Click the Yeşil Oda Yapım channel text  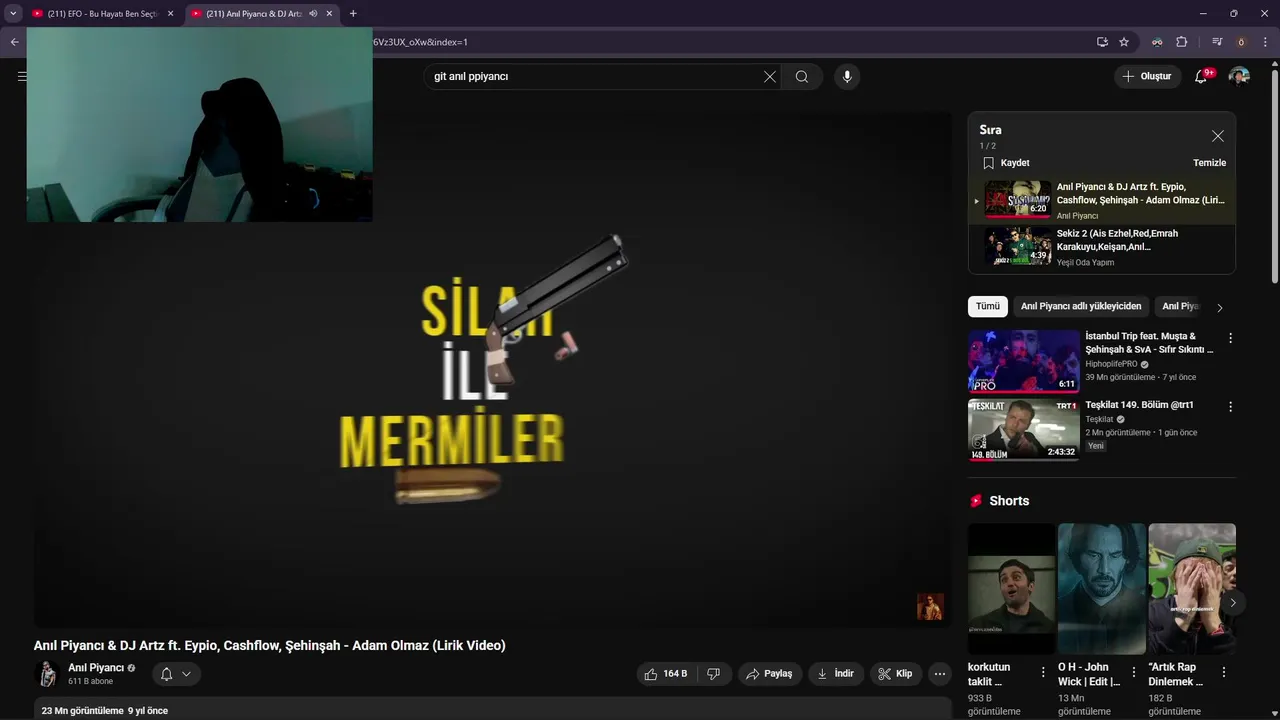[x=1085, y=263]
